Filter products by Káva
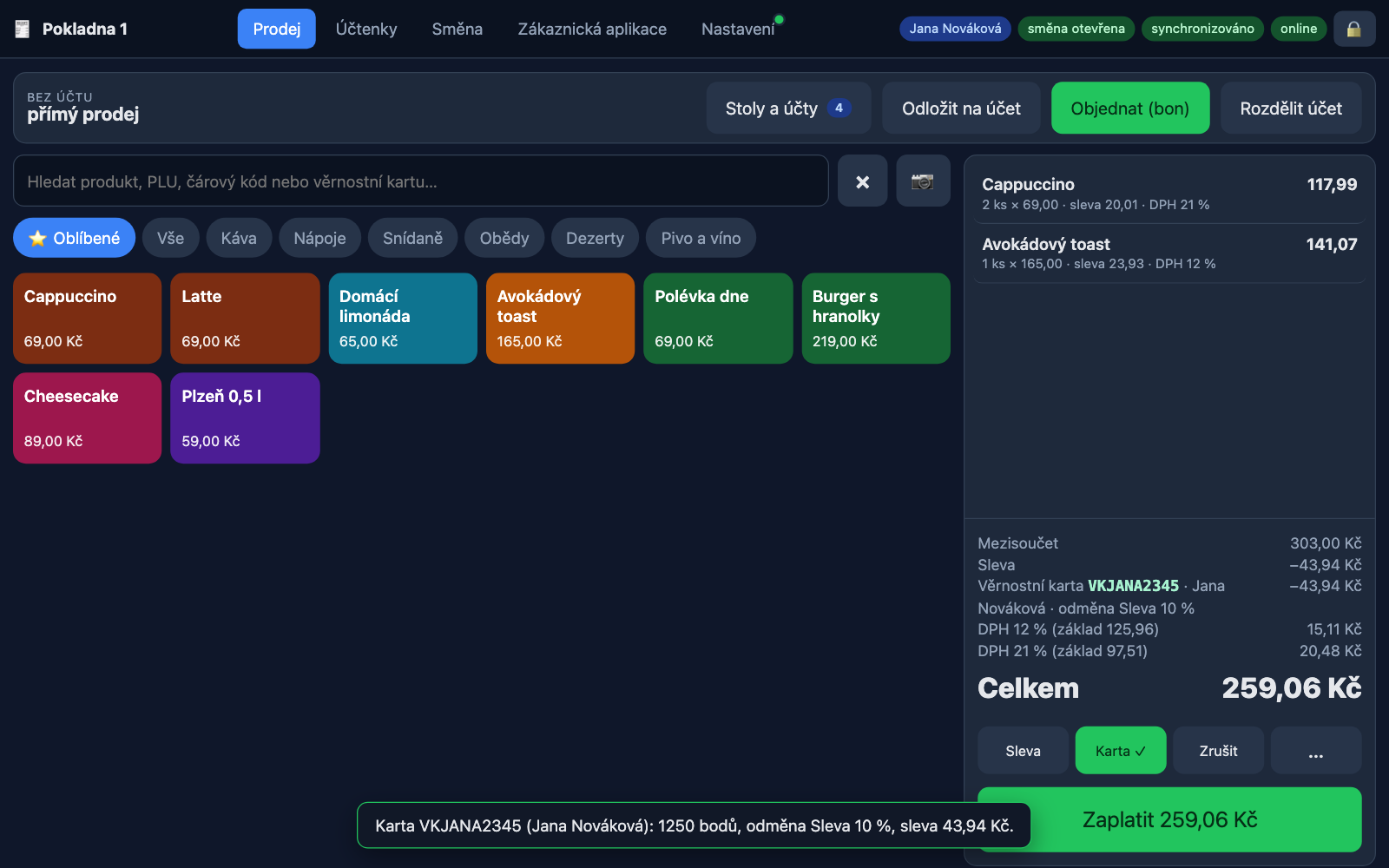The image size is (1389, 868). tap(239, 238)
